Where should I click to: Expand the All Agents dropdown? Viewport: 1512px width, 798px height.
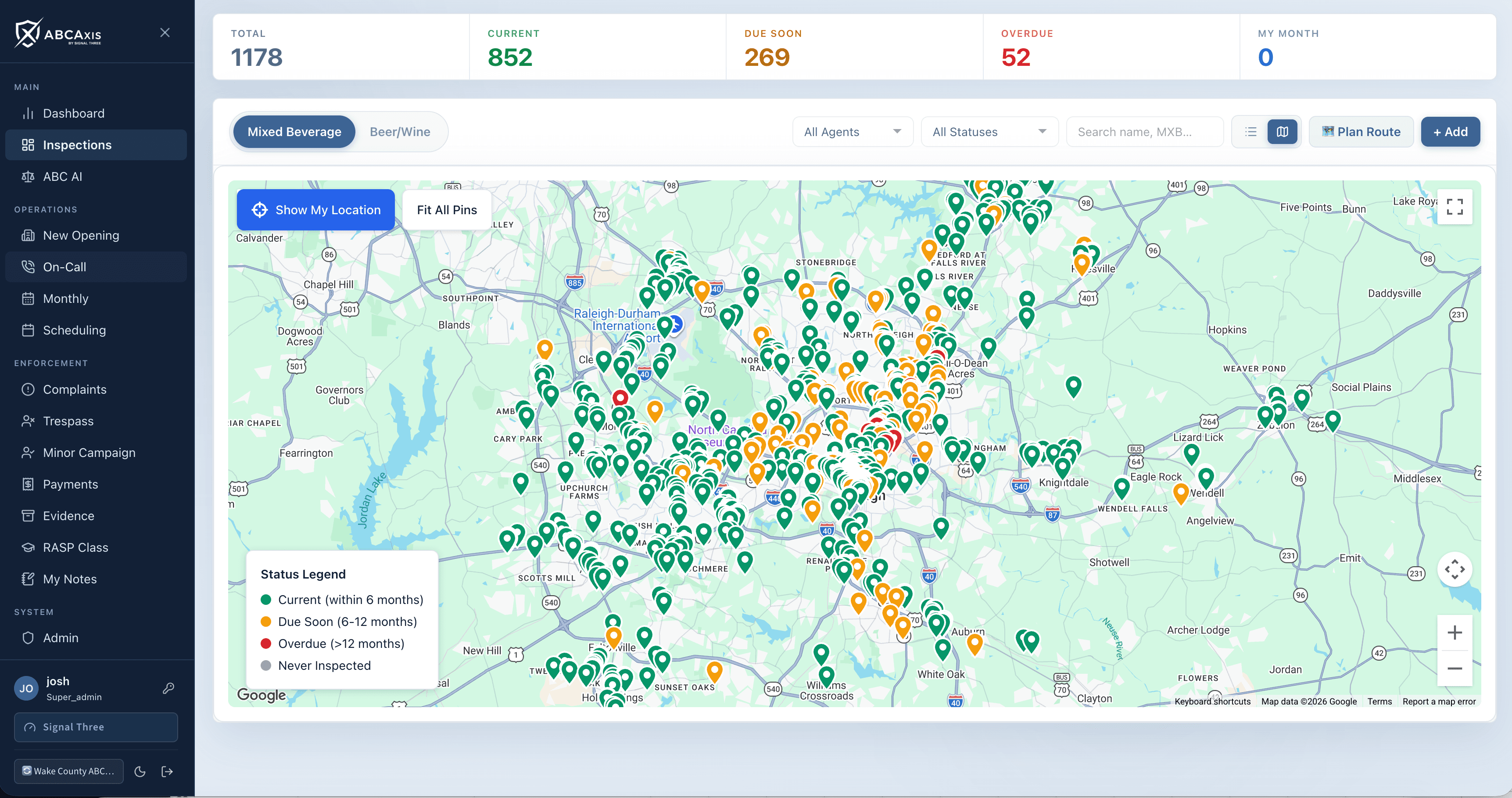pos(852,132)
